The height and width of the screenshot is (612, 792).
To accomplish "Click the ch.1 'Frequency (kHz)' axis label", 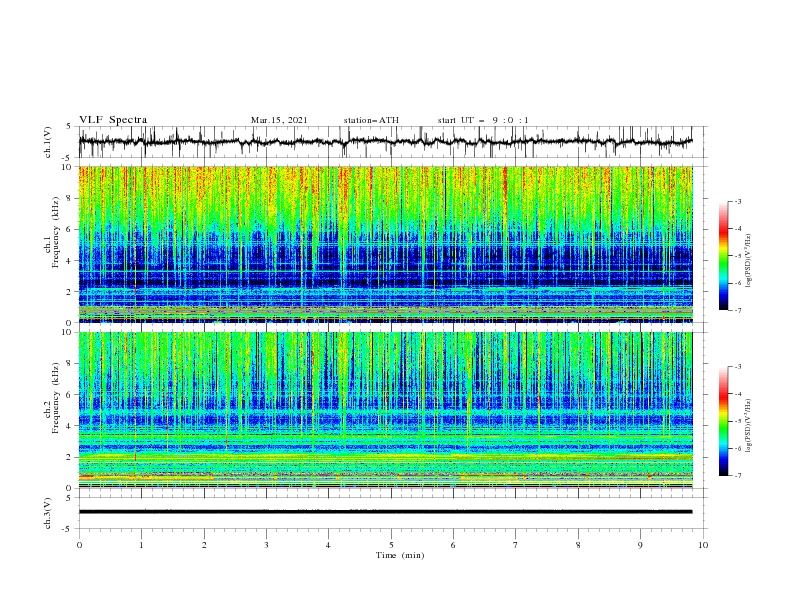I will point(56,232).
